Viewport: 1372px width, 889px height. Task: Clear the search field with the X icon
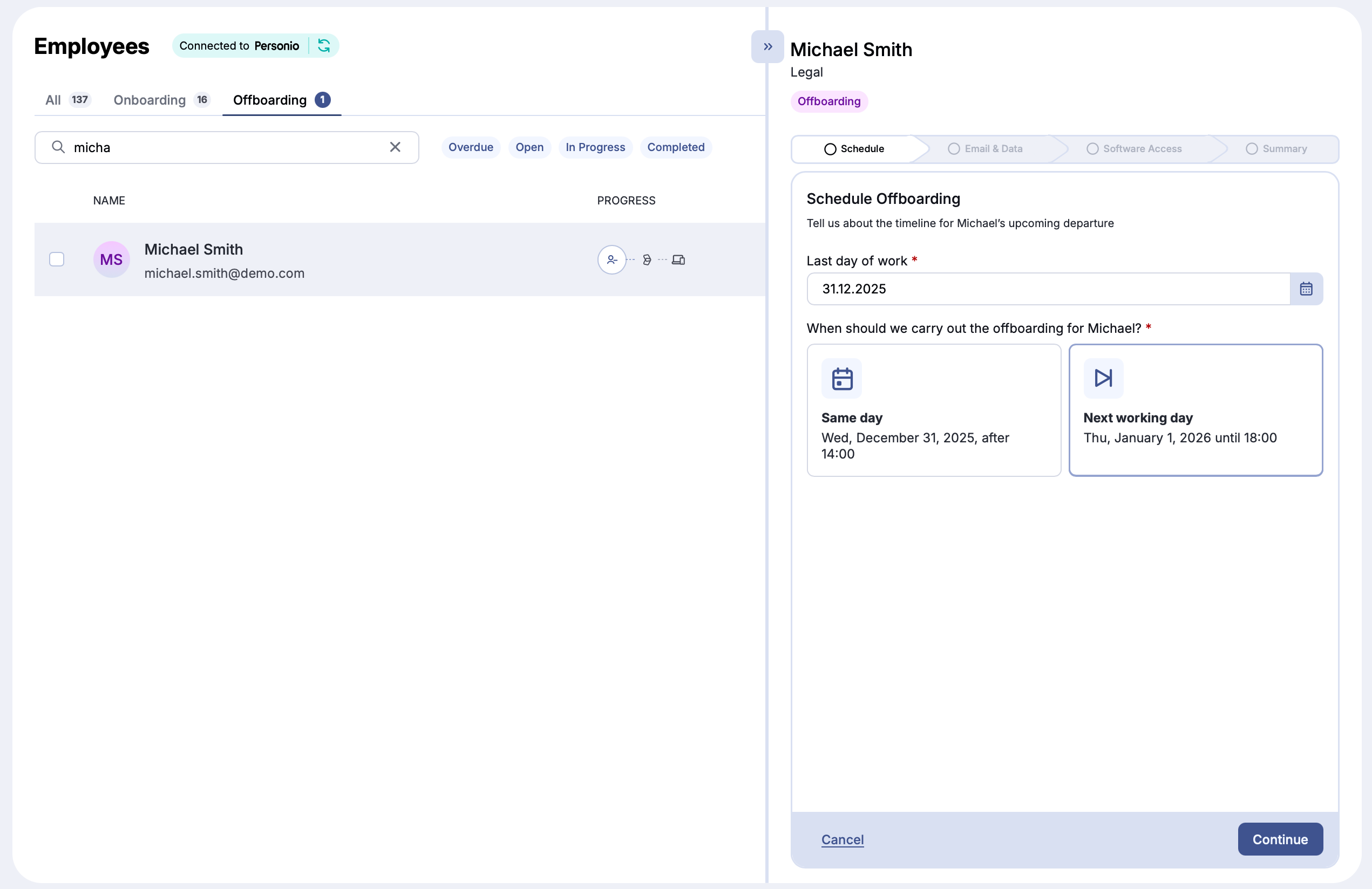395,147
